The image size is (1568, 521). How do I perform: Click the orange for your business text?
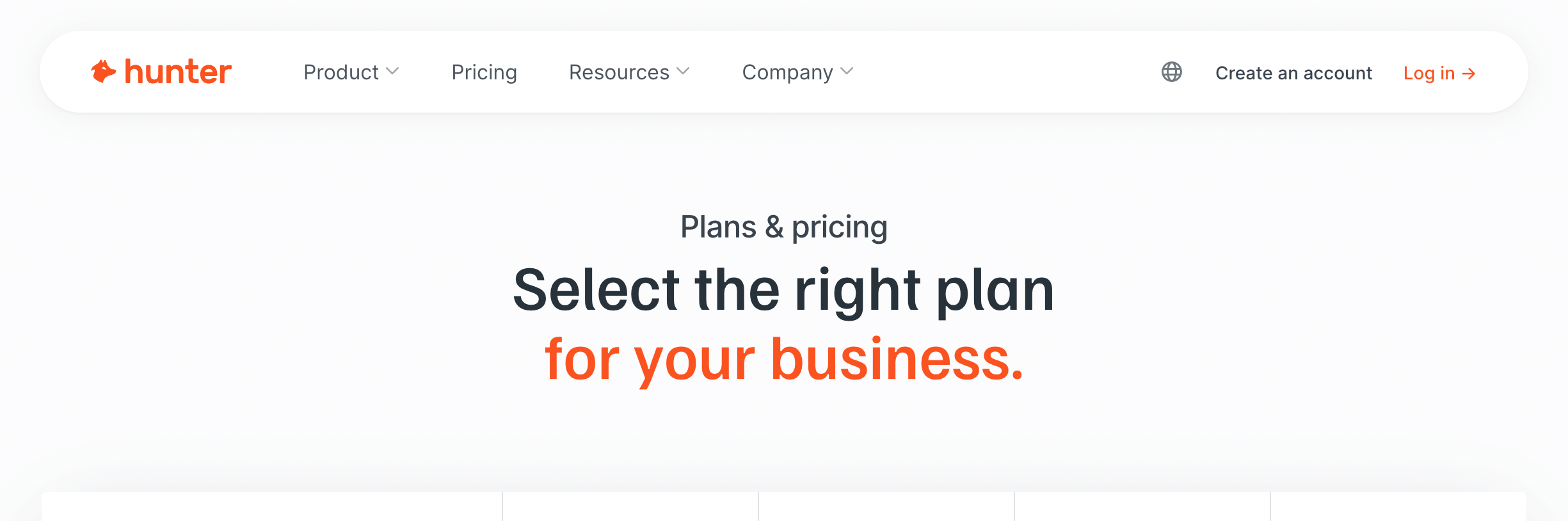[783, 359]
